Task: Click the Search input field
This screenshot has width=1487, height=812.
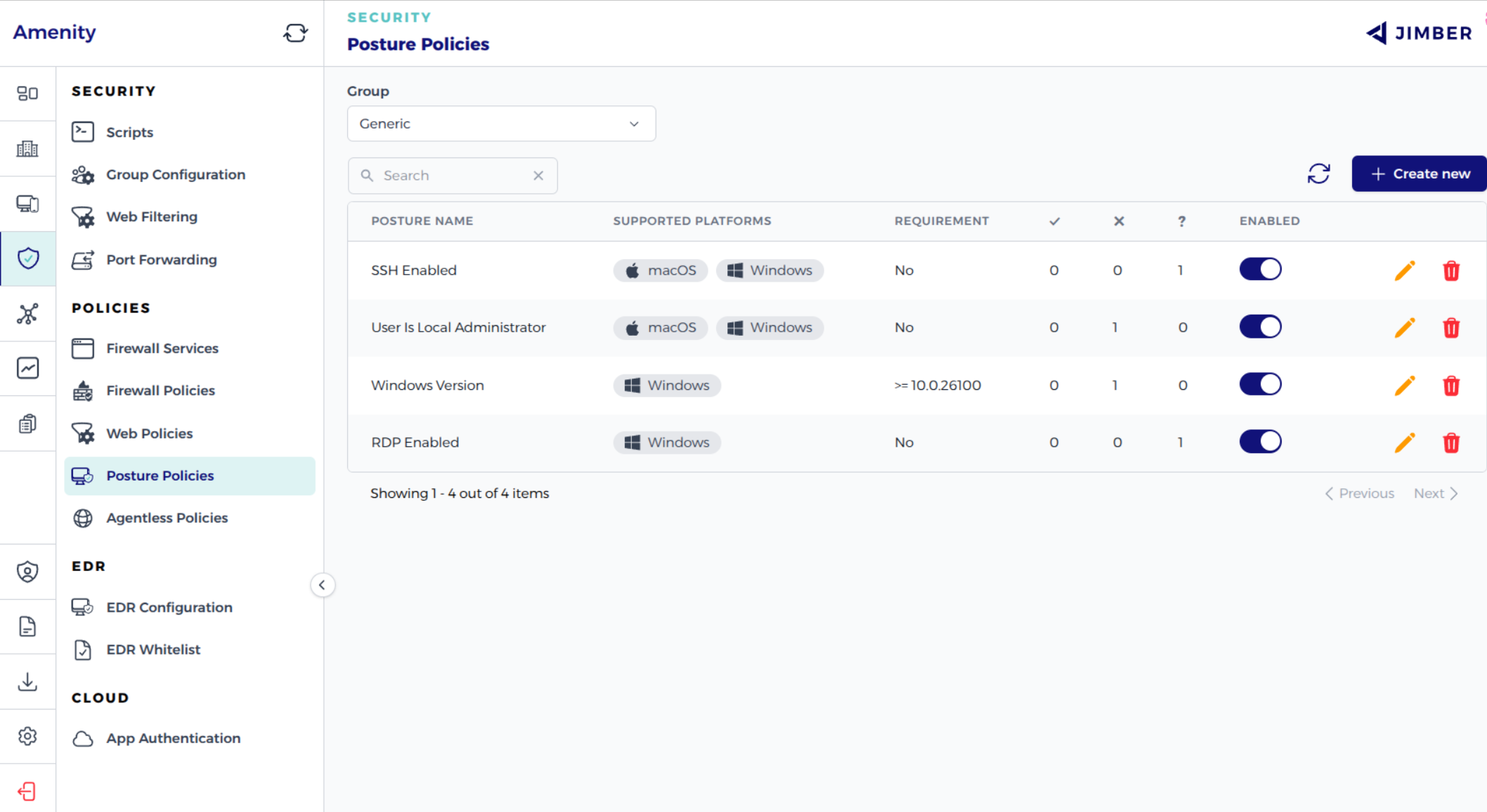Action: click(x=453, y=176)
